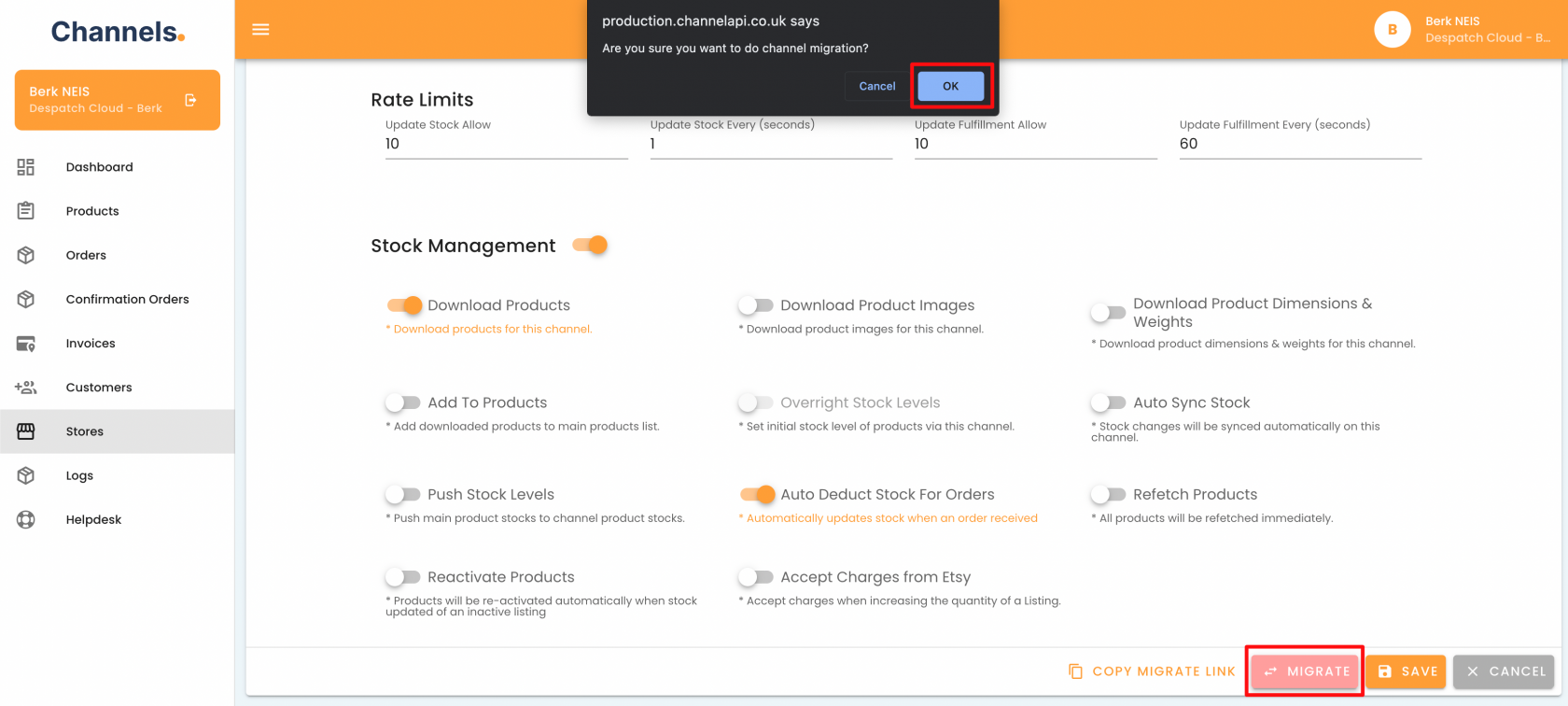Click the Invoices icon in sidebar
Viewport: 1568px width, 706px height.
pyautogui.click(x=26, y=344)
